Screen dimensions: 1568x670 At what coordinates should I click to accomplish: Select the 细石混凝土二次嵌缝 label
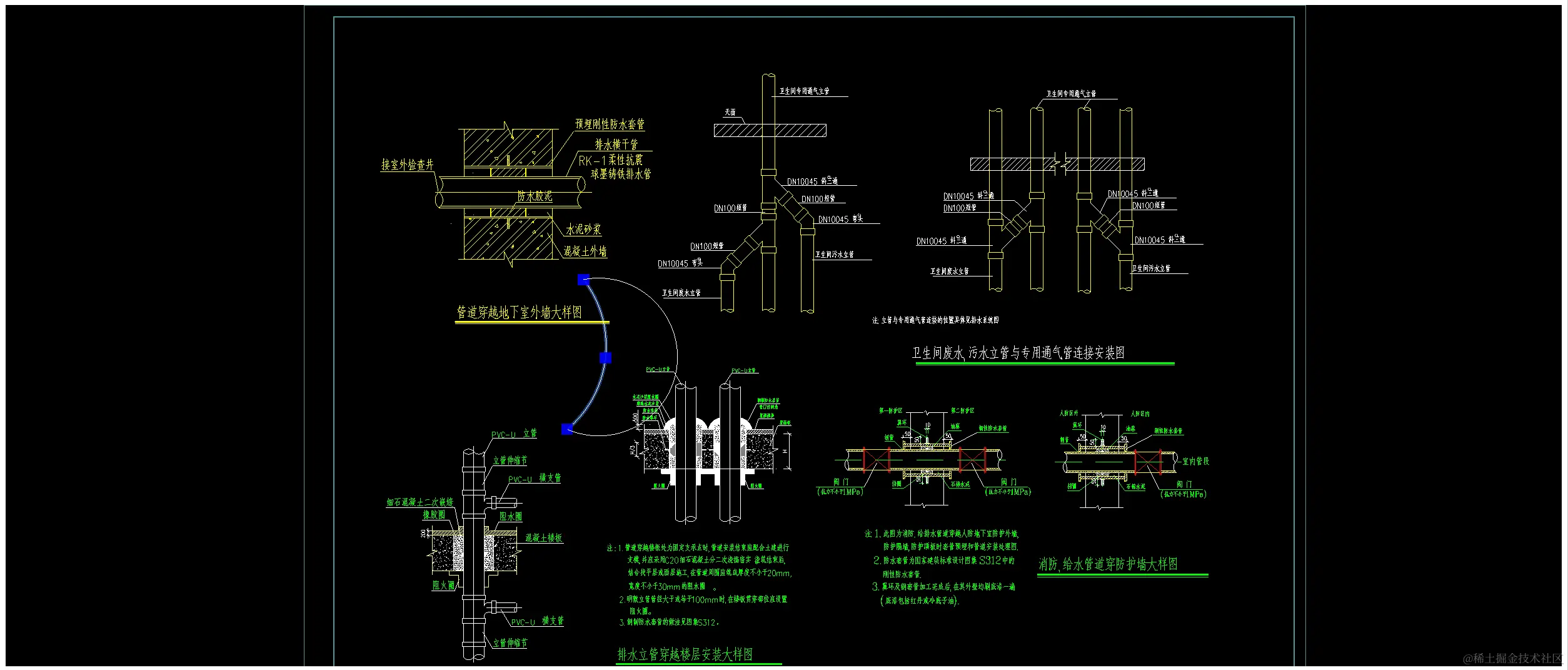point(420,502)
